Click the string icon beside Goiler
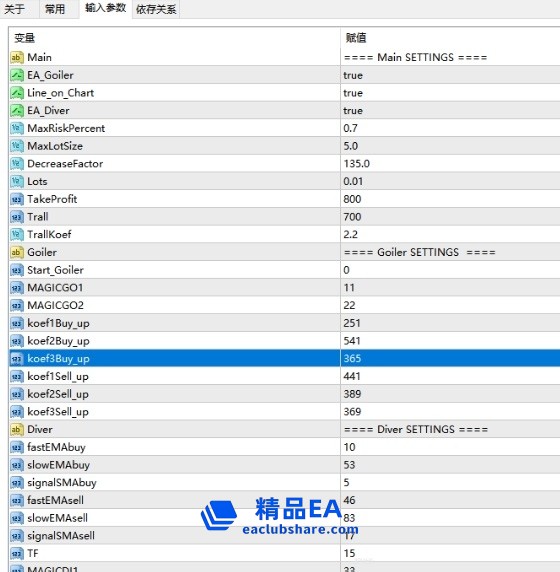 [x=16, y=252]
